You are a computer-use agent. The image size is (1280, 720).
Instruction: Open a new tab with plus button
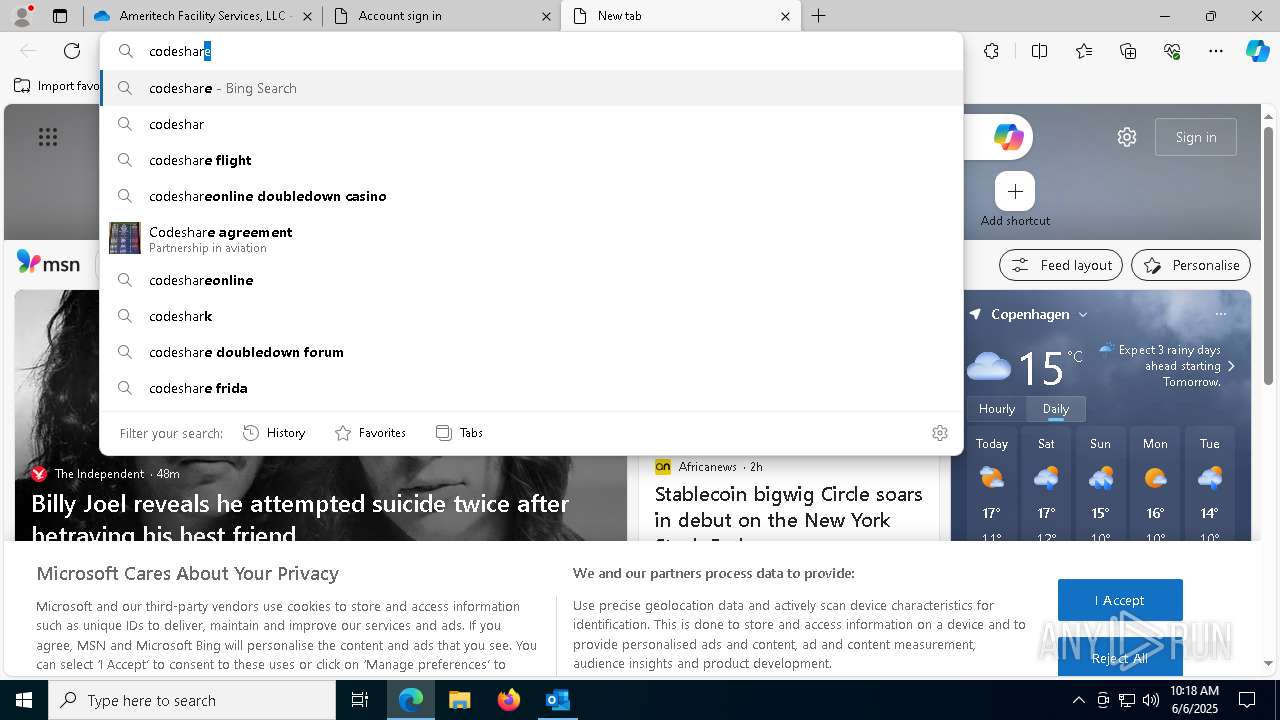[818, 16]
